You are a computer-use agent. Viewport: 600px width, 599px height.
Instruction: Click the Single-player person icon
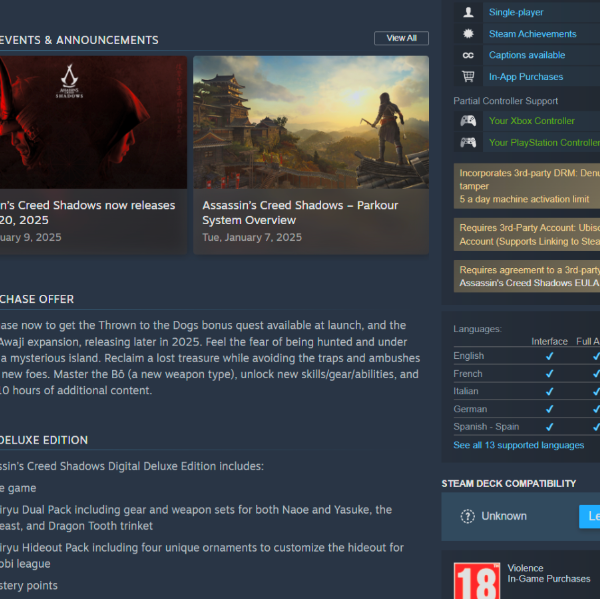click(x=468, y=12)
